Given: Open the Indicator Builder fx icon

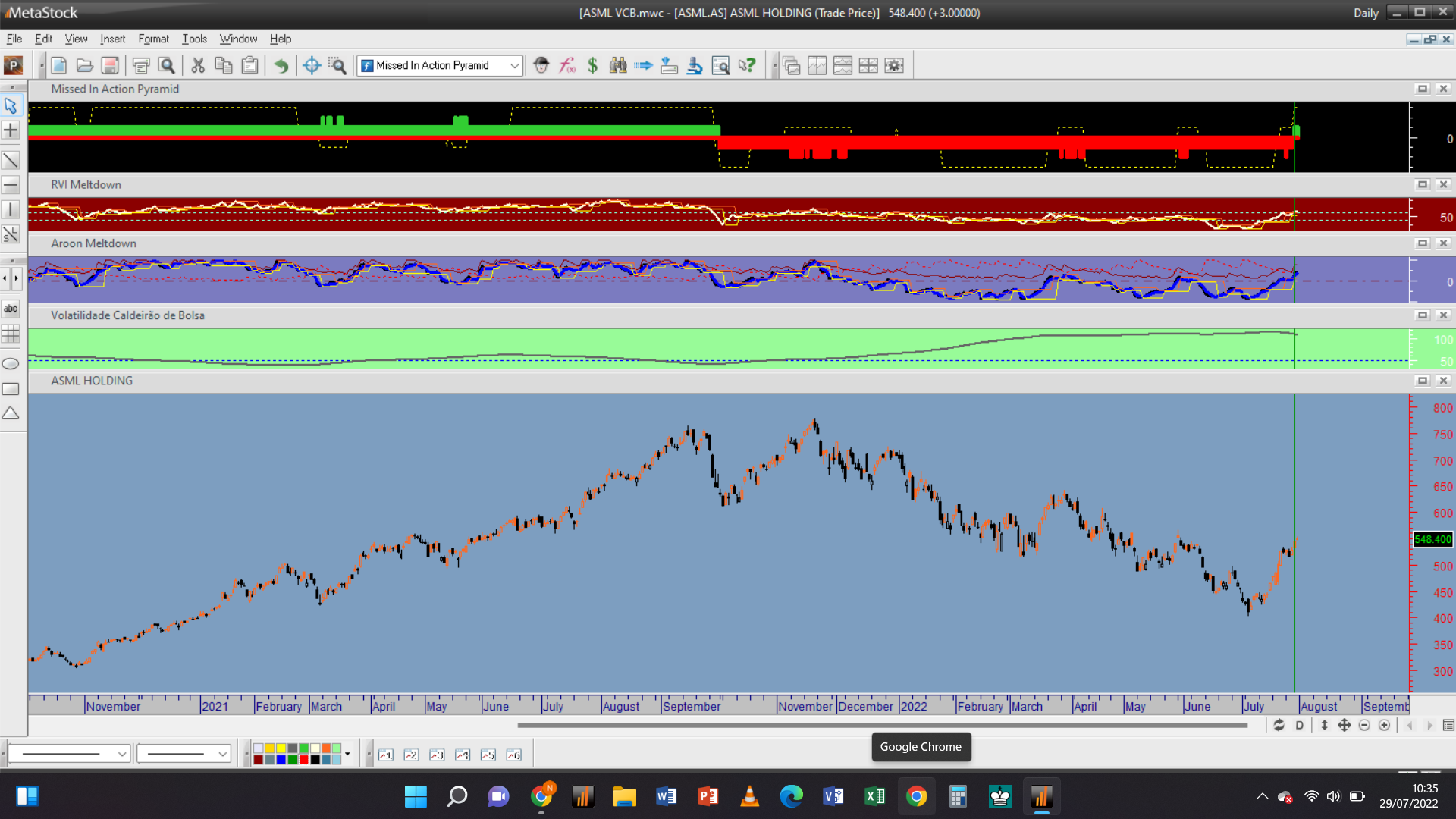Looking at the screenshot, I should (567, 66).
